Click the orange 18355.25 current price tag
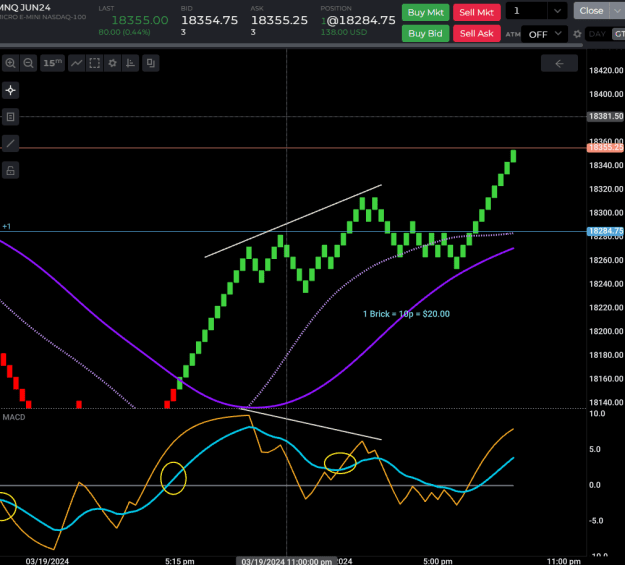The width and height of the screenshot is (625, 565). pos(605,148)
